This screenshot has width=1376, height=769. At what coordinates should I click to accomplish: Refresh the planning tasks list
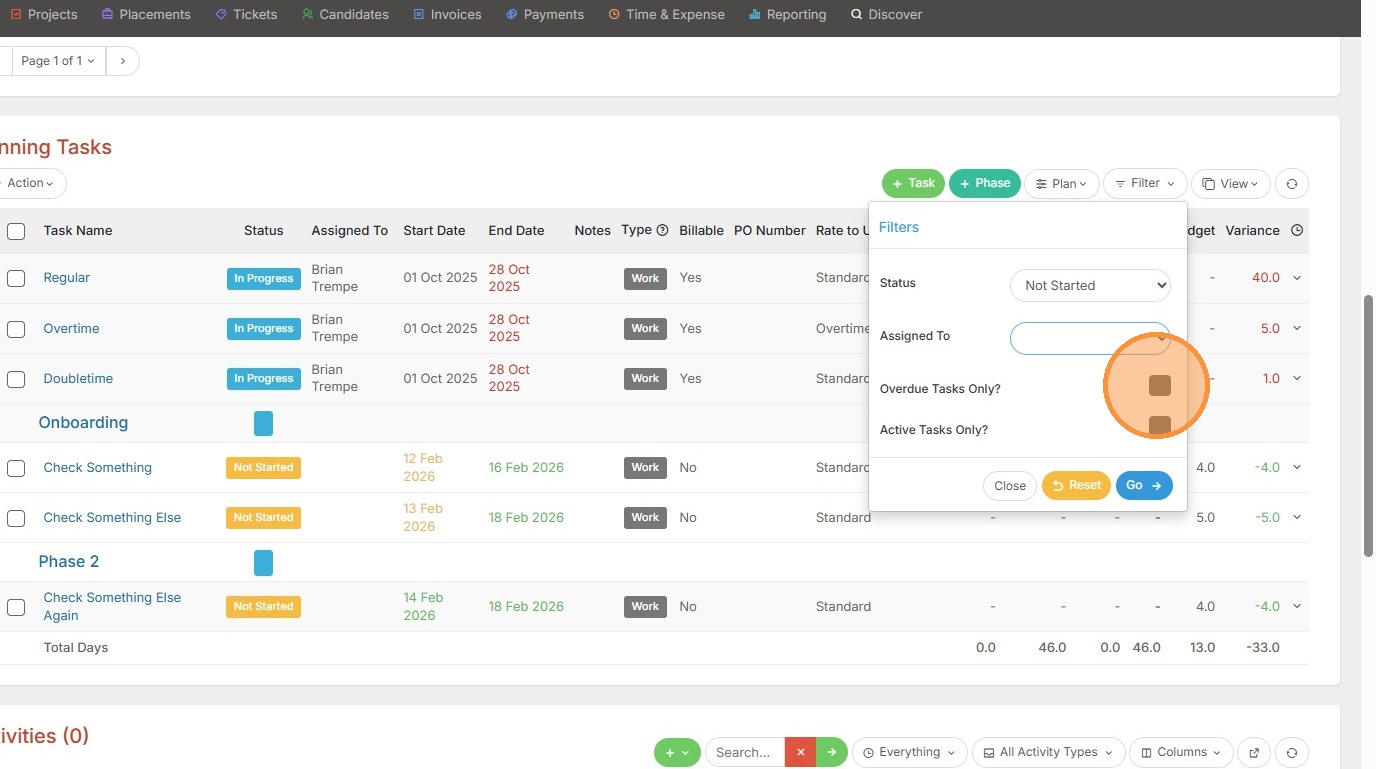click(1292, 184)
